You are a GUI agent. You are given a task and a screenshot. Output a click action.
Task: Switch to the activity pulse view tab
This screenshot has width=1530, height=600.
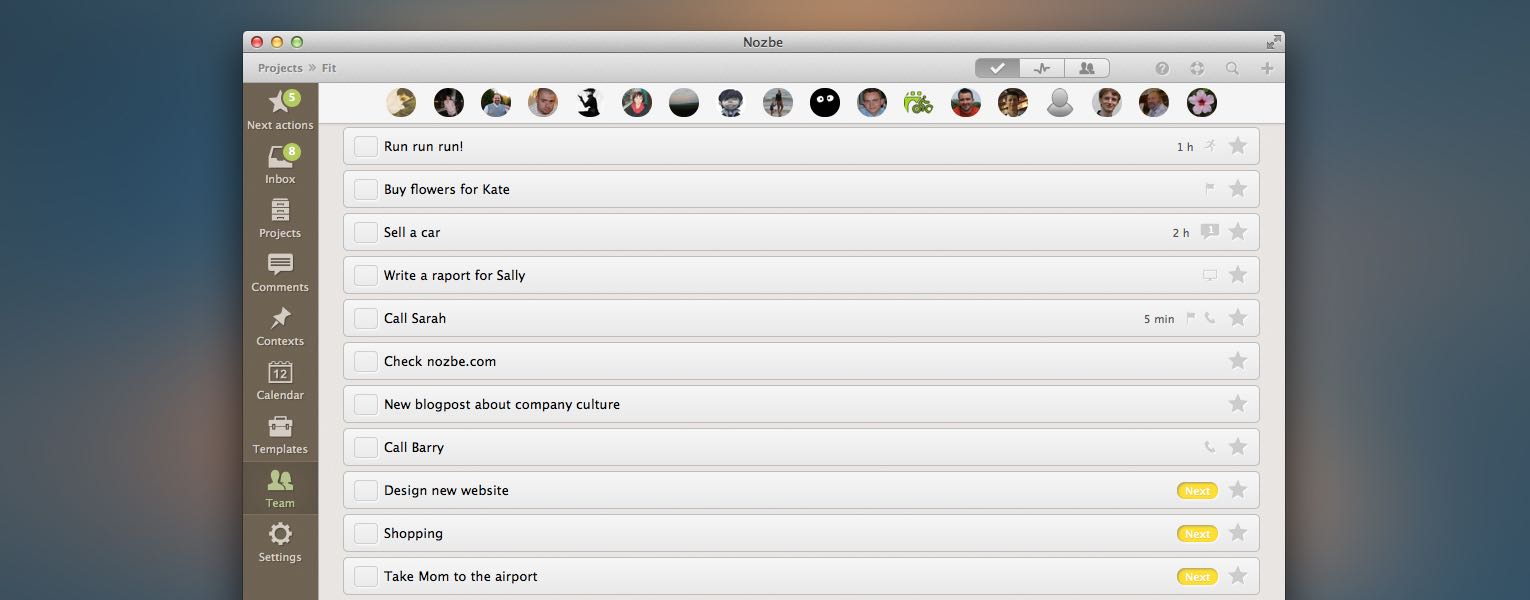click(x=1042, y=68)
